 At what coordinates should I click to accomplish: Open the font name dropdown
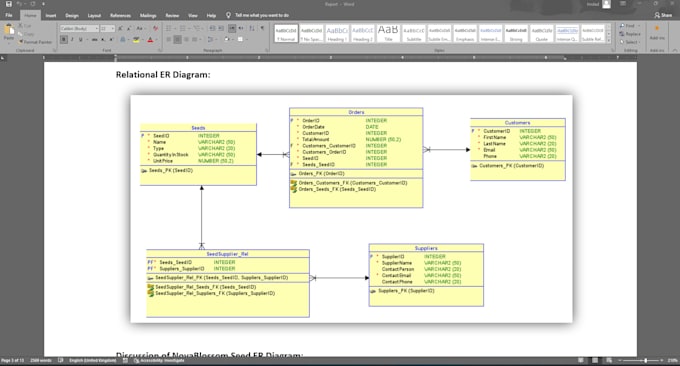click(96, 29)
